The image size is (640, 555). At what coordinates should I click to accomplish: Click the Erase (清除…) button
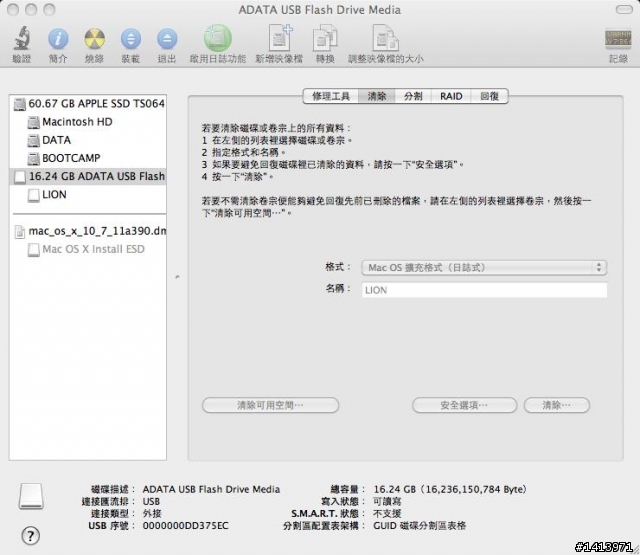(x=557, y=405)
